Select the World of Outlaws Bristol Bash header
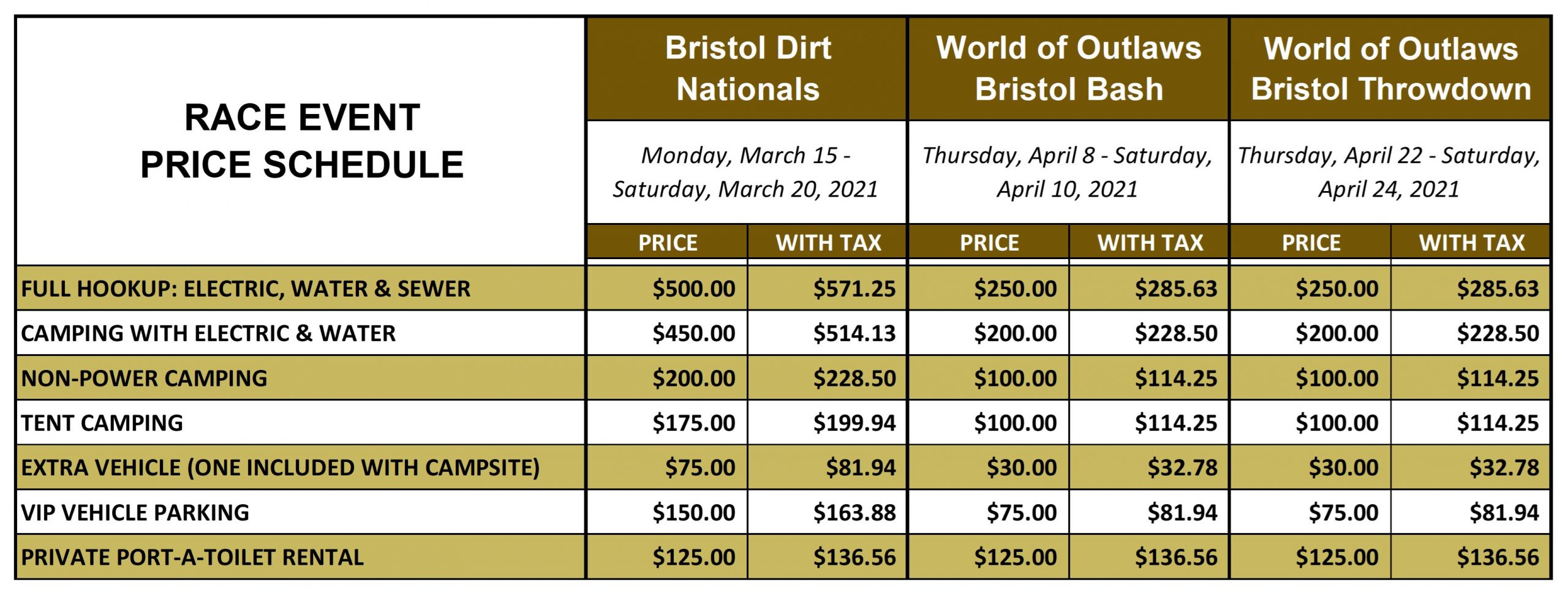The height and width of the screenshot is (593, 1568). pyautogui.click(x=1068, y=69)
